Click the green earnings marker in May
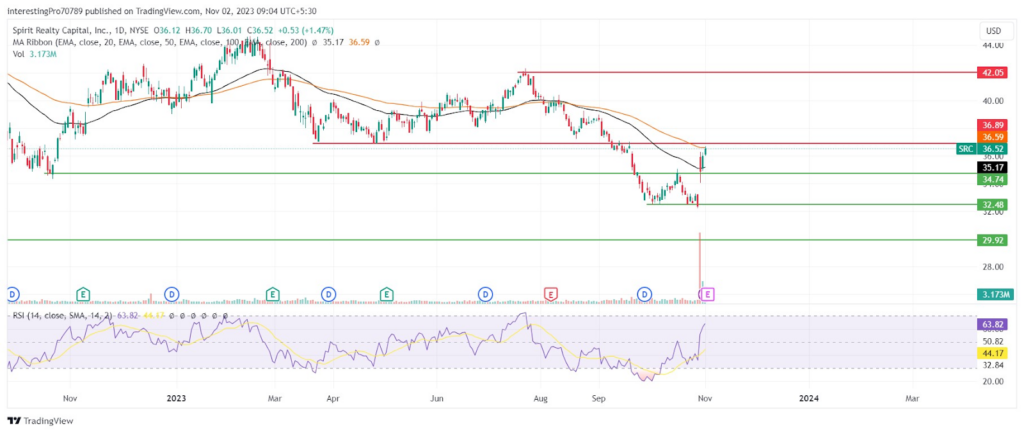 387,295
